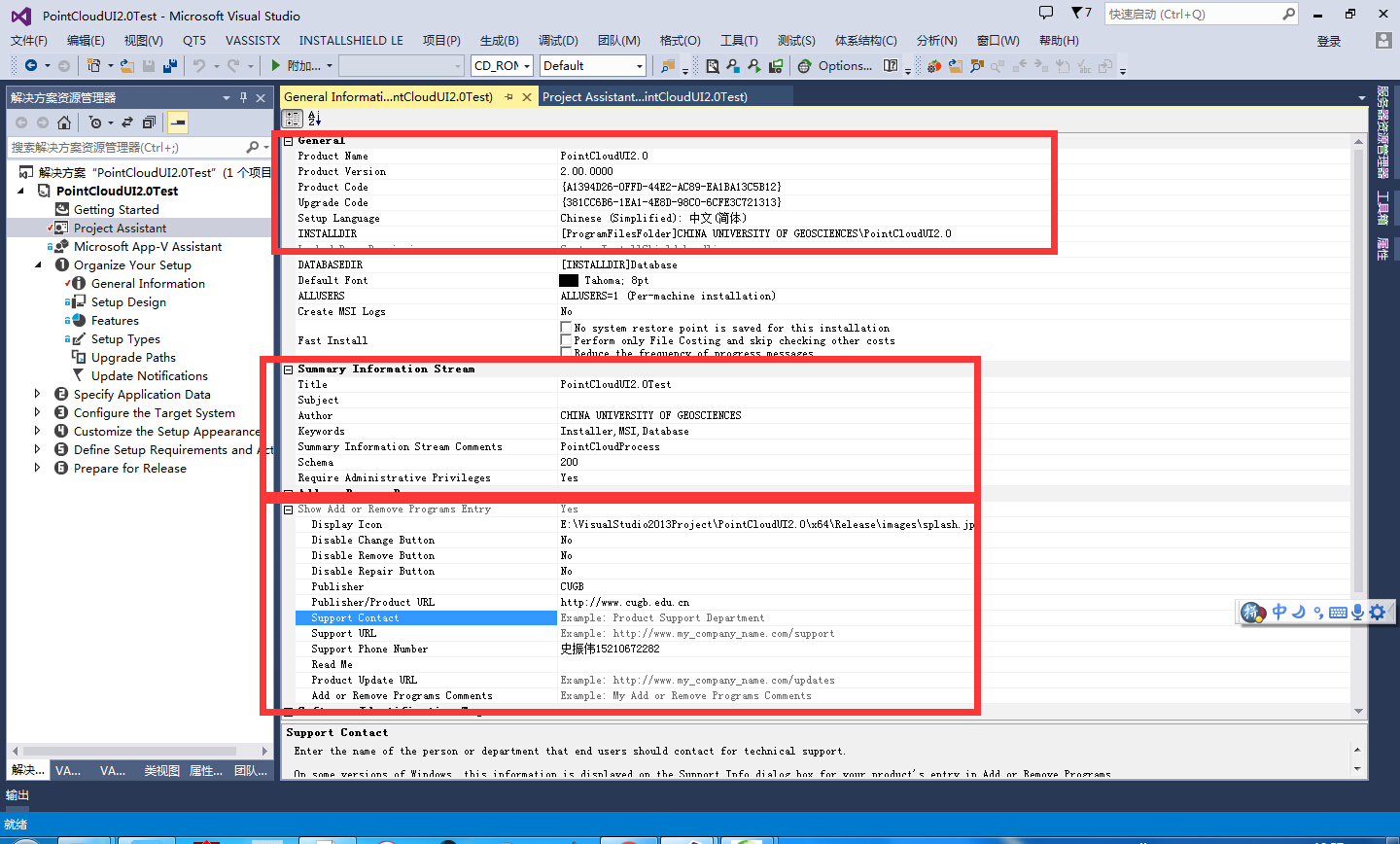Click the Home icon in Solution Explorer
This screenshot has height=844, width=1400.
pyautogui.click(x=64, y=123)
